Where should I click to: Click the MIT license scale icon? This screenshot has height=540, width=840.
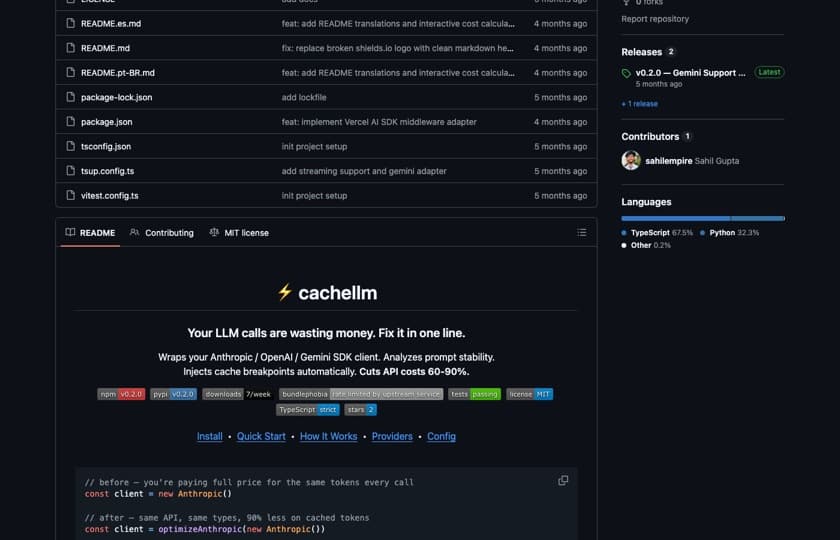point(214,232)
